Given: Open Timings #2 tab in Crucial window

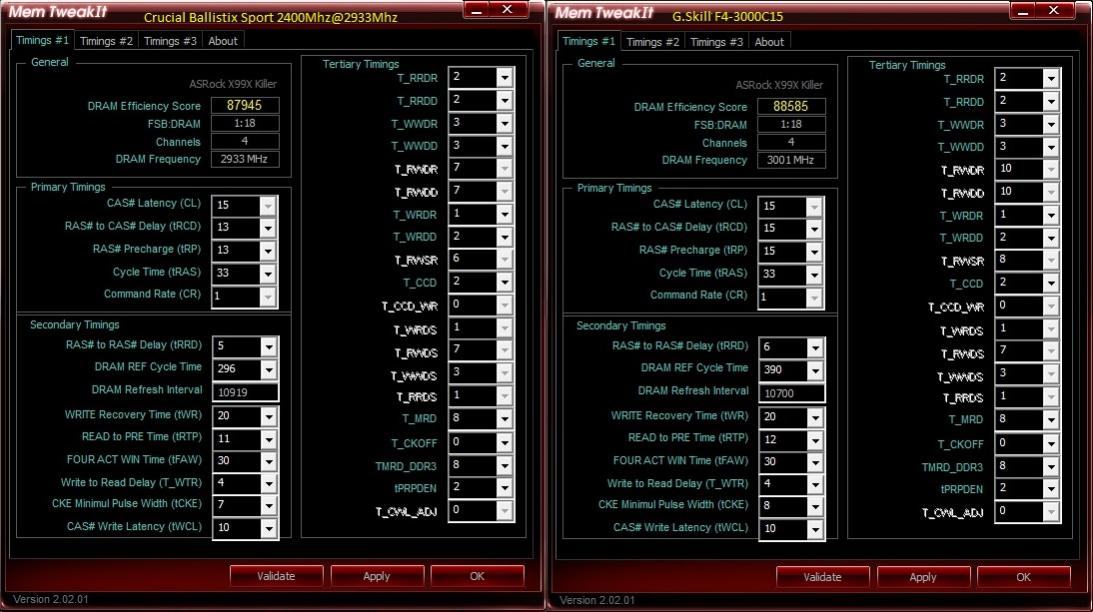Looking at the screenshot, I should click(x=106, y=41).
